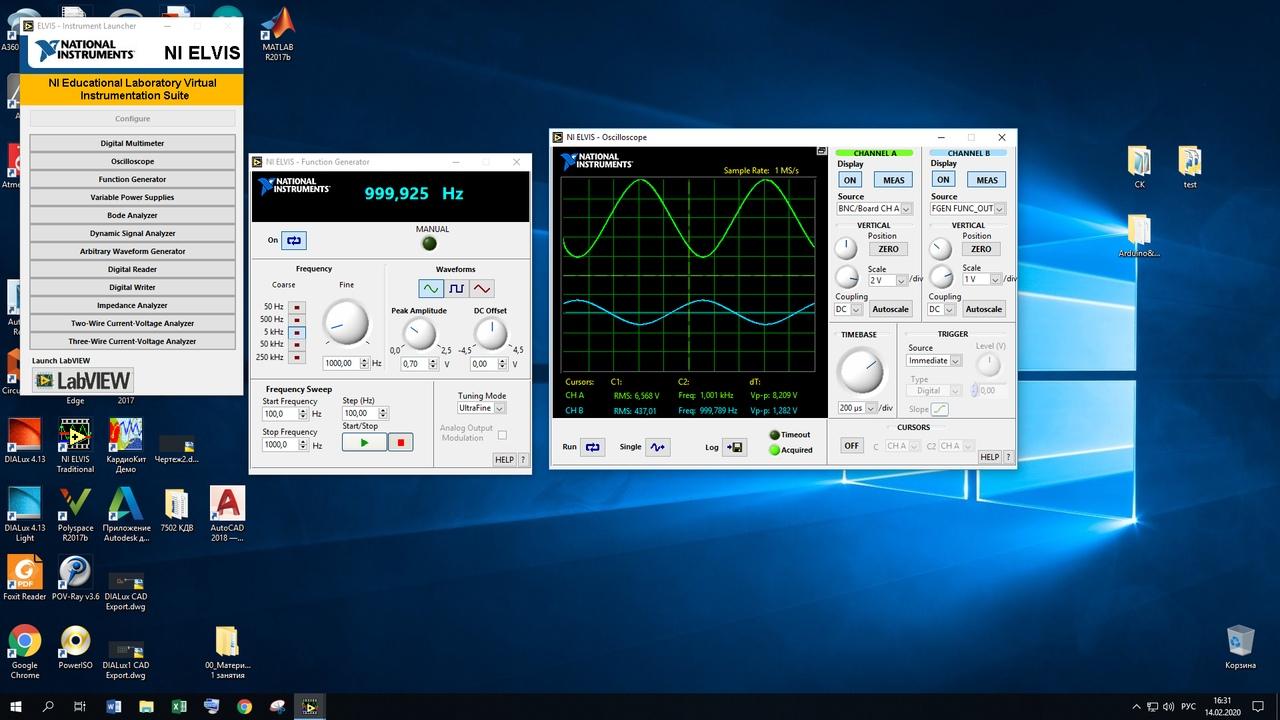Screen dimensions: 1280x720
Task: Launch the Impedance Analyzer instrument
Action: click(x=132, y=305)
